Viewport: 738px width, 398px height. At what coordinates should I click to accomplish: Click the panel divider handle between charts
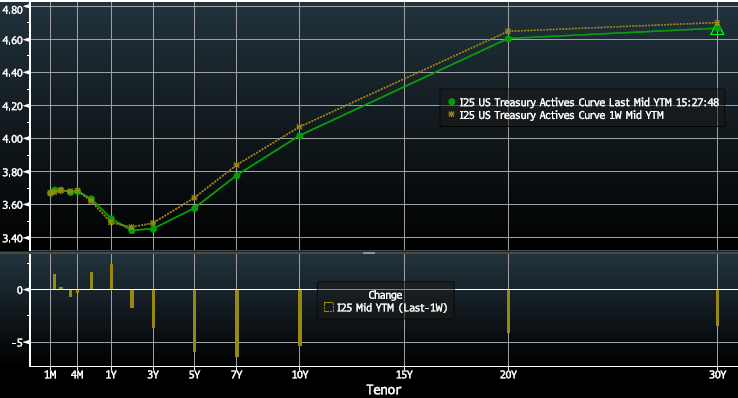pos(369,253)
